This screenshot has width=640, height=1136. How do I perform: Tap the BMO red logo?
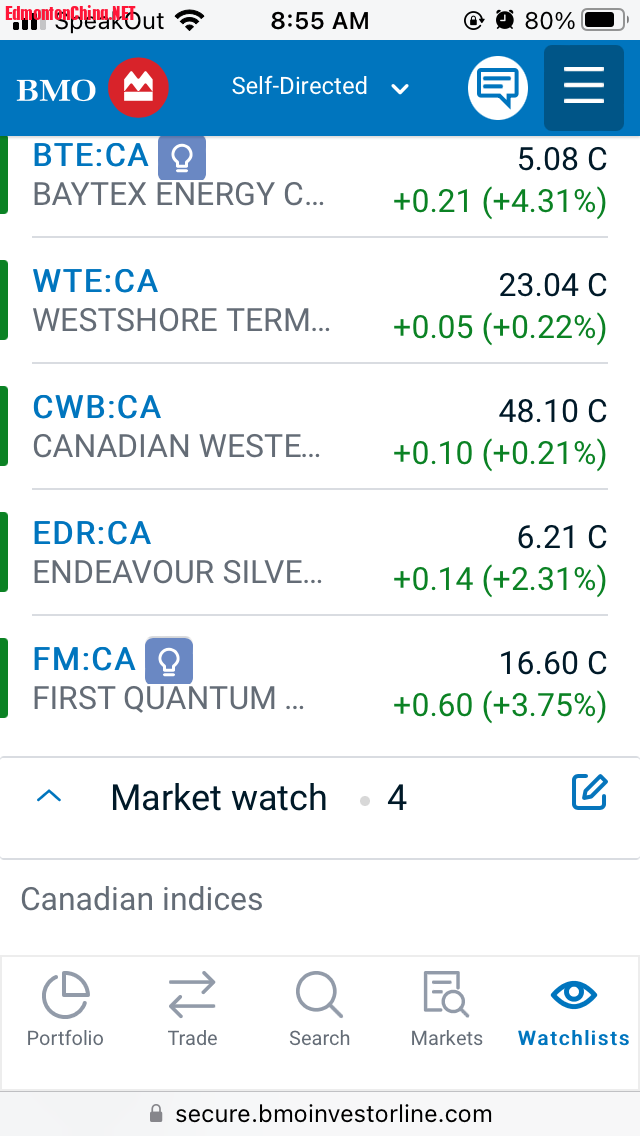(138, 88)
